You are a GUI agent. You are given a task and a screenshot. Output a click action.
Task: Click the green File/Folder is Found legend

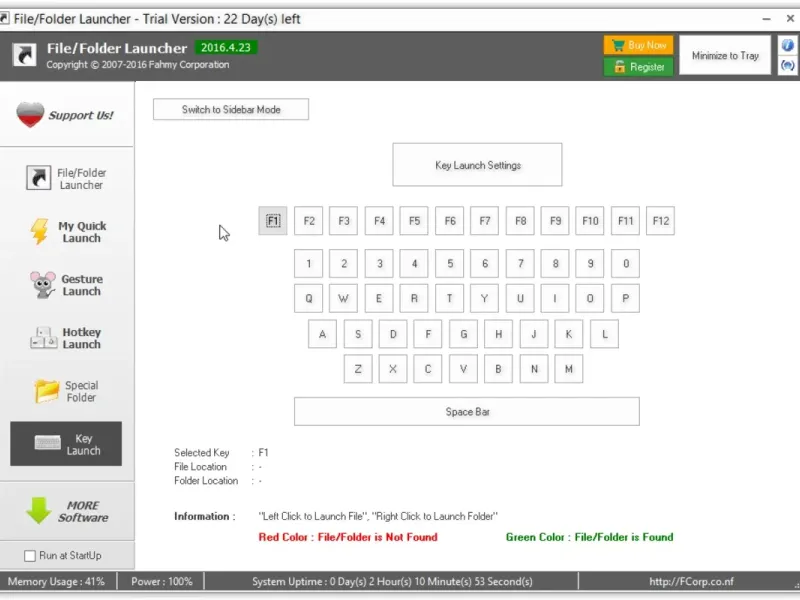coord(589,537)
